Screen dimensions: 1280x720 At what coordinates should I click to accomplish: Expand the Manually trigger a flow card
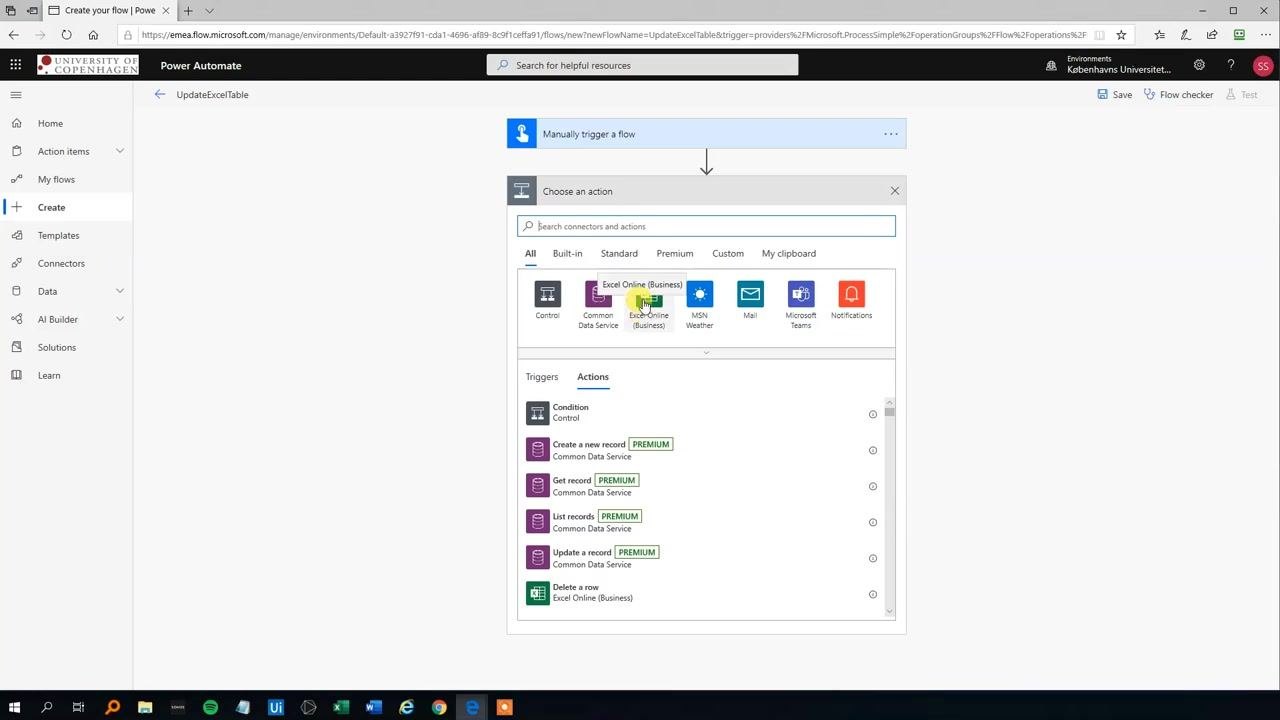click(706, 134)
